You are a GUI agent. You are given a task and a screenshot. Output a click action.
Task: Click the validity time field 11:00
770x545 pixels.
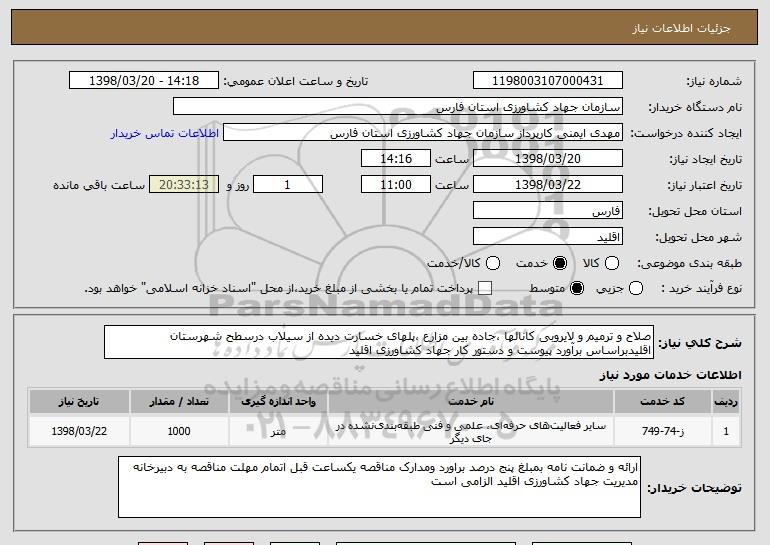396,185
